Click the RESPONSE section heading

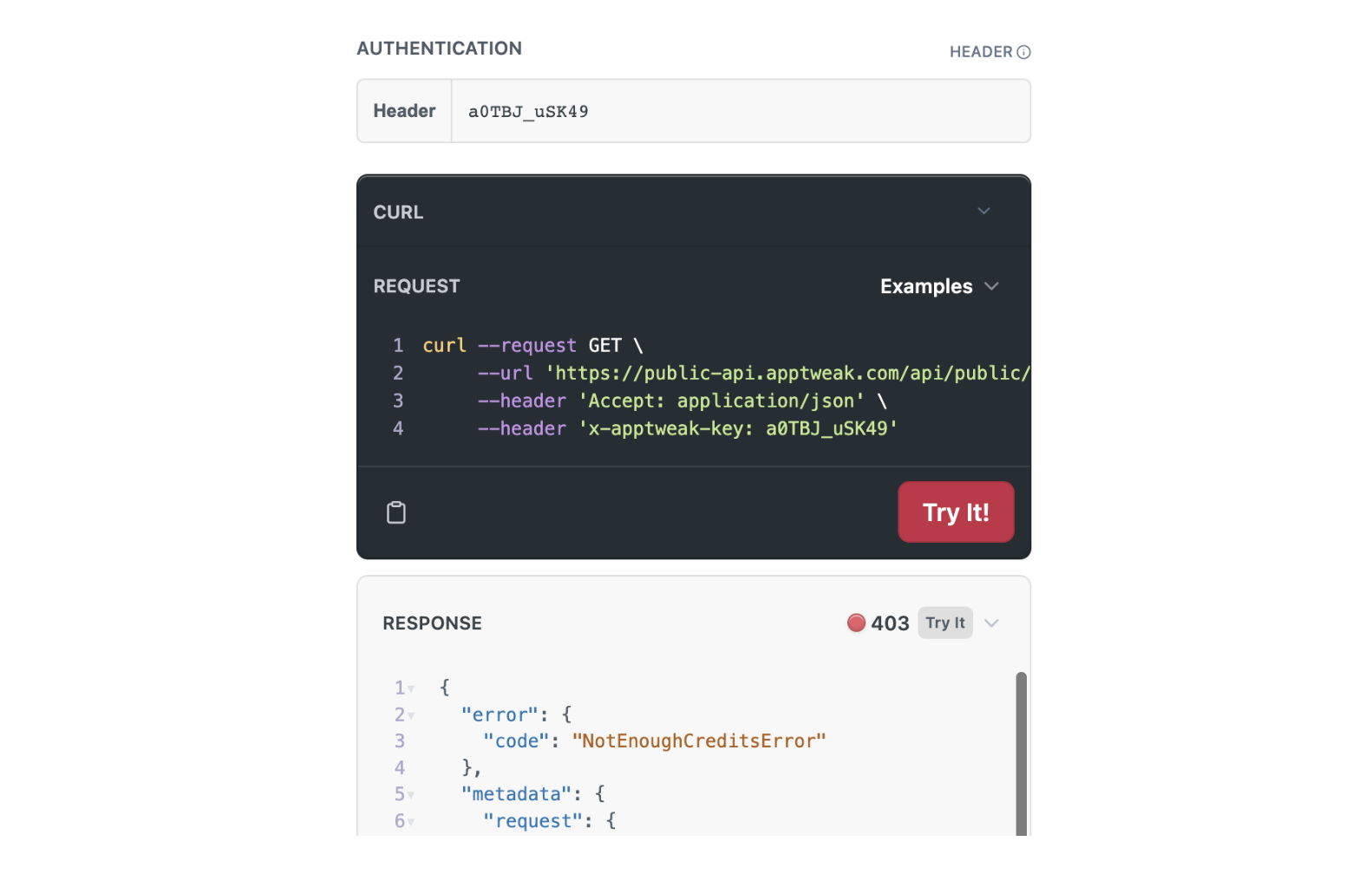[432, 623]
